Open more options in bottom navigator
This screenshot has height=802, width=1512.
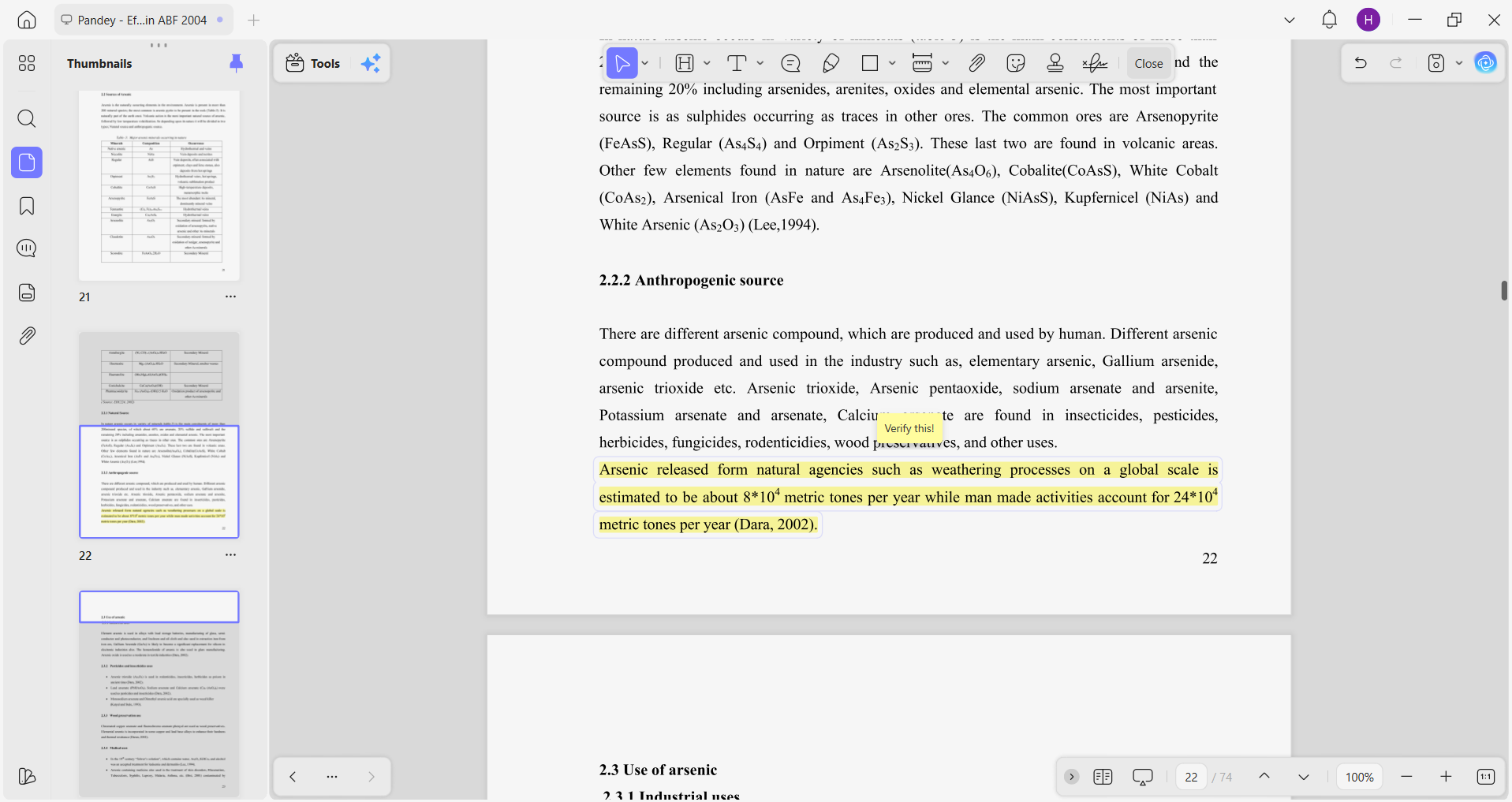[x=332, y=777]
